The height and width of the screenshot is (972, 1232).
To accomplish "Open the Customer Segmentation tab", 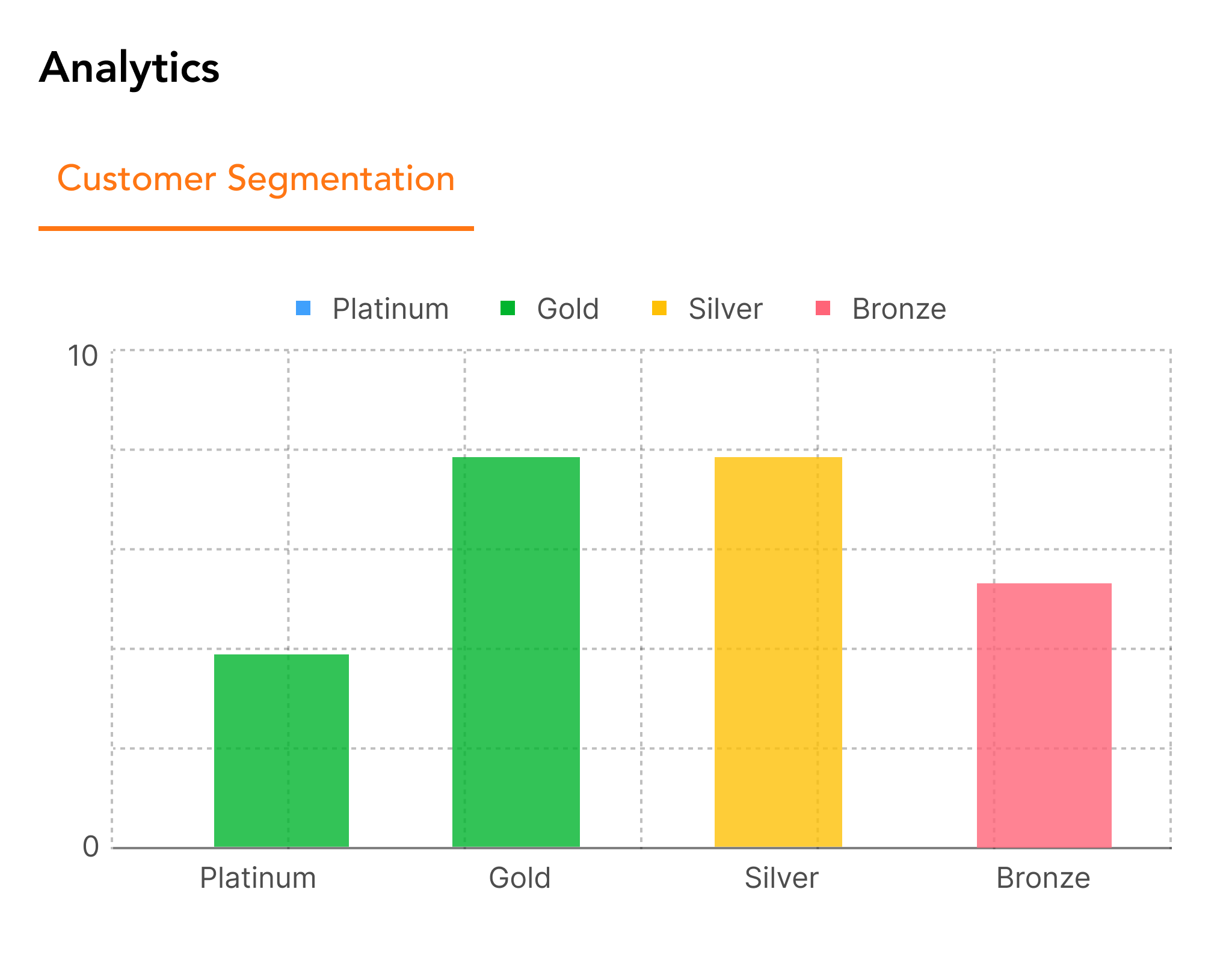I will click(x=256, y=179).
